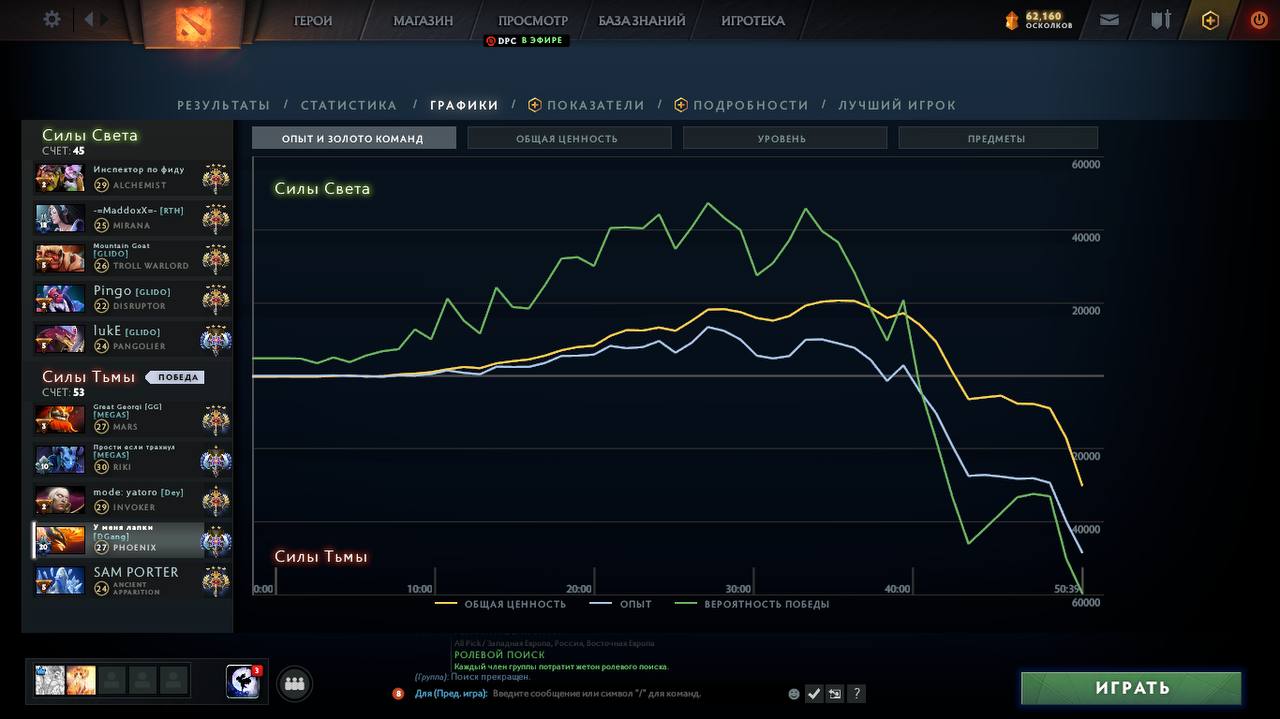1280x719 pixels.
Task: Click the red power quit button
Action: (1259, 19)
